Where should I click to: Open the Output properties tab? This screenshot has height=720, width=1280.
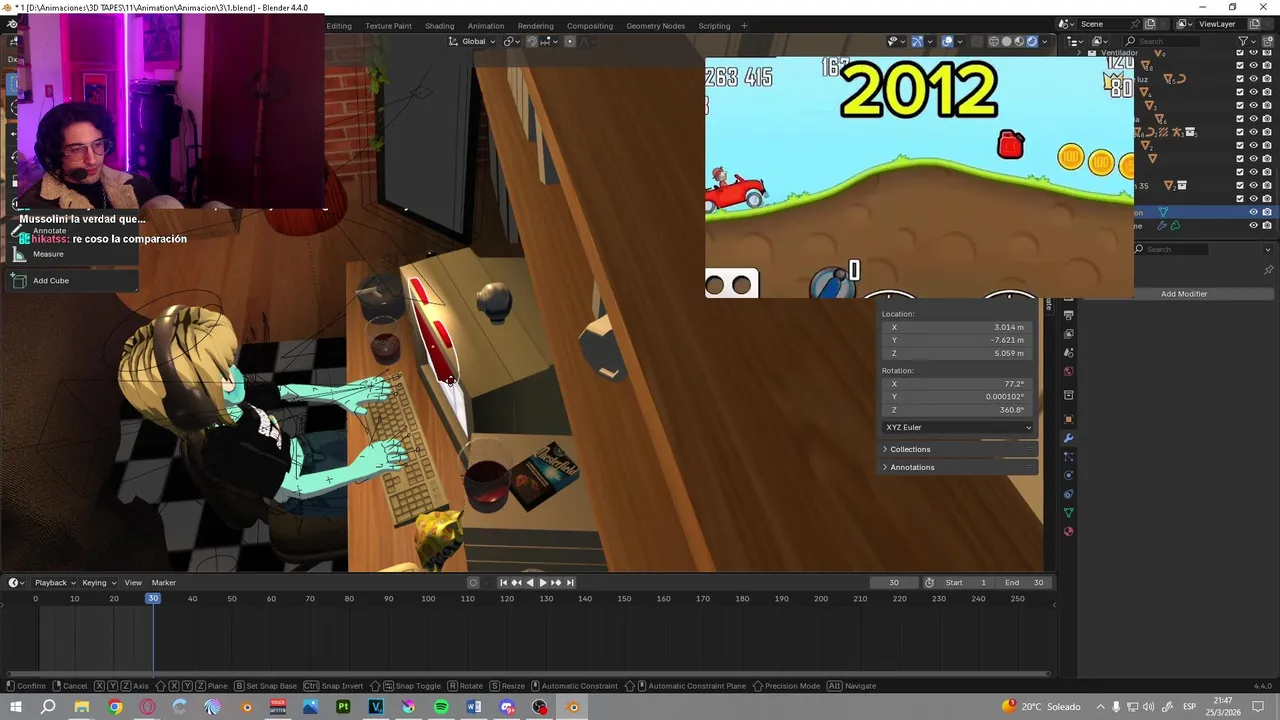click(x=1068, y=315)
